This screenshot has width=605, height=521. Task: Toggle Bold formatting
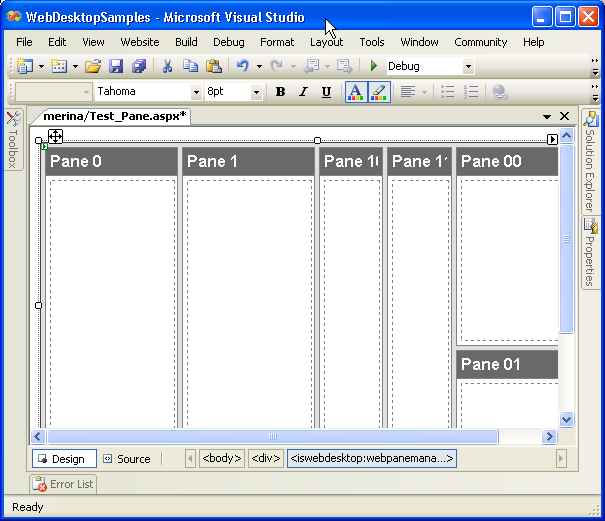tap(280, 92)
